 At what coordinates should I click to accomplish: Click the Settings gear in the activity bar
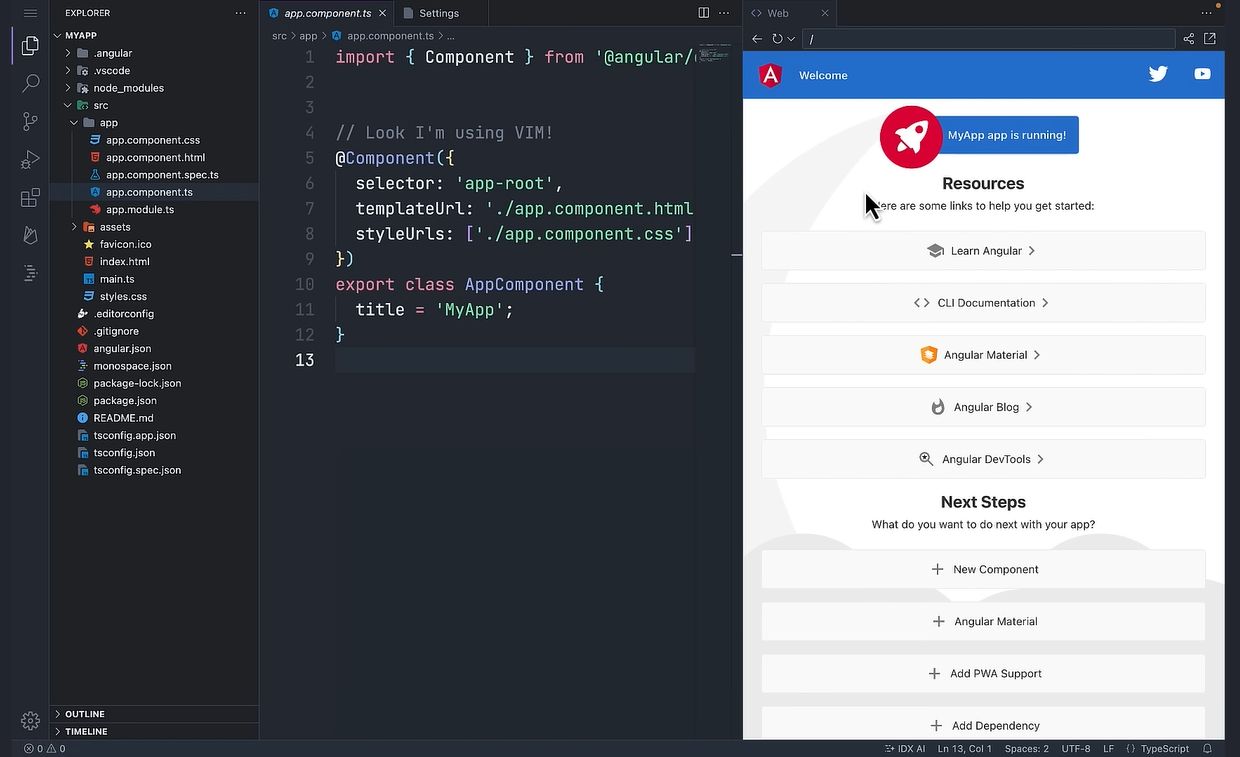pos(30,720)
